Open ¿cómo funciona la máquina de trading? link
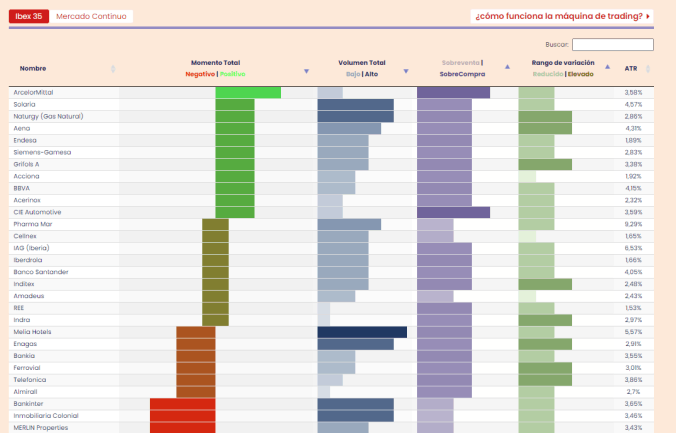 pos(562,16)
